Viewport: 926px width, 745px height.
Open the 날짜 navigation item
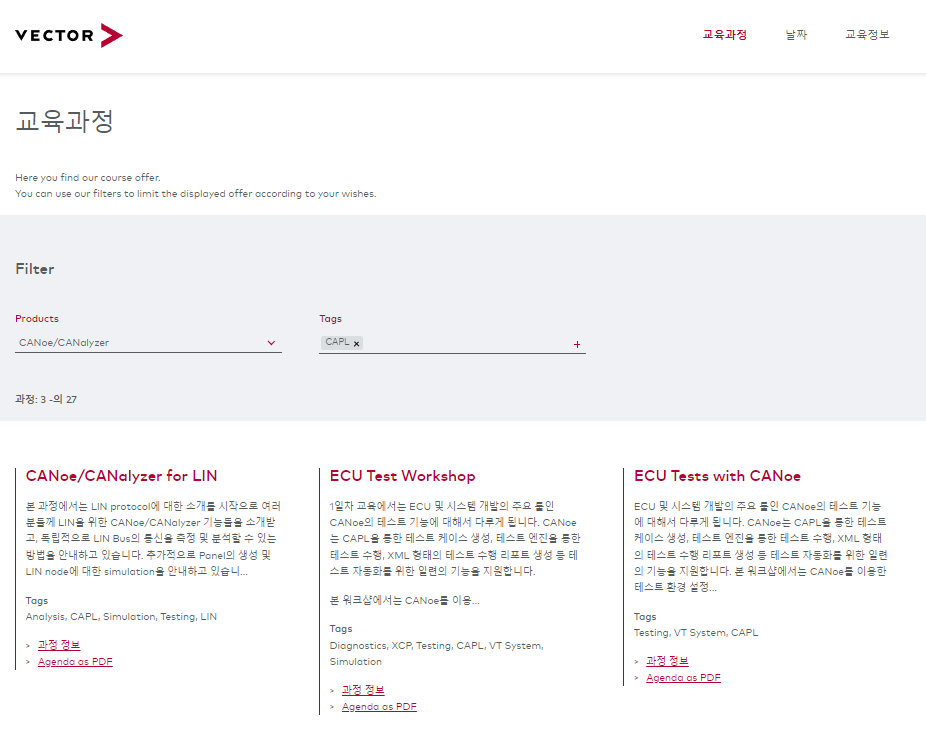796,35
